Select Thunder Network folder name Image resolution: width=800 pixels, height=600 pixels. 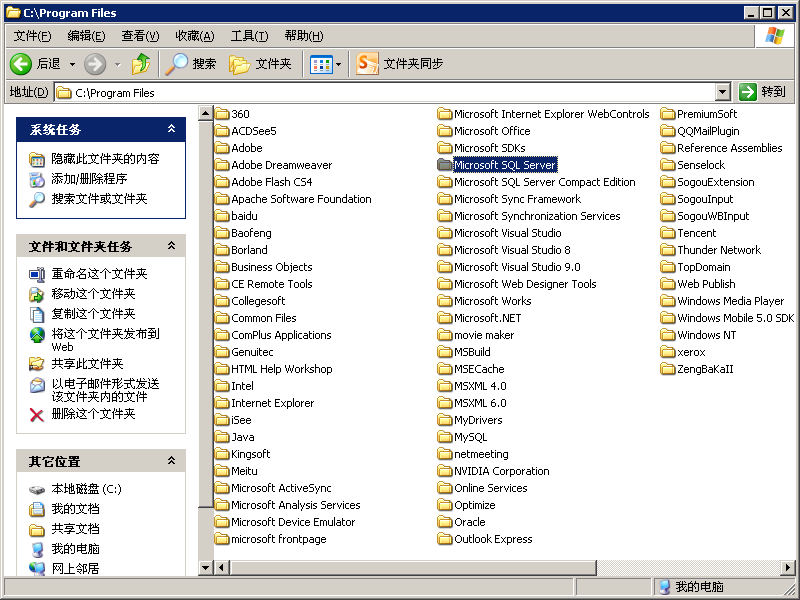click(718, 250)
